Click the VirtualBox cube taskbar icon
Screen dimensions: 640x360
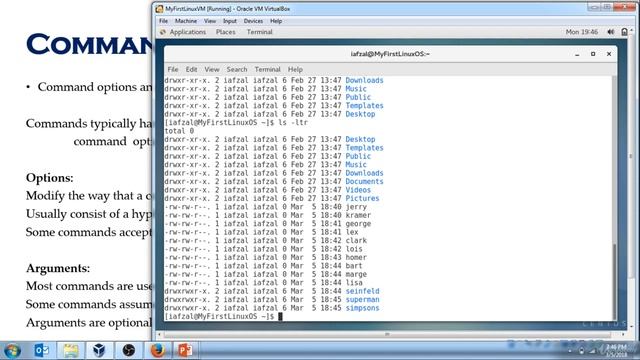(99, 350)
